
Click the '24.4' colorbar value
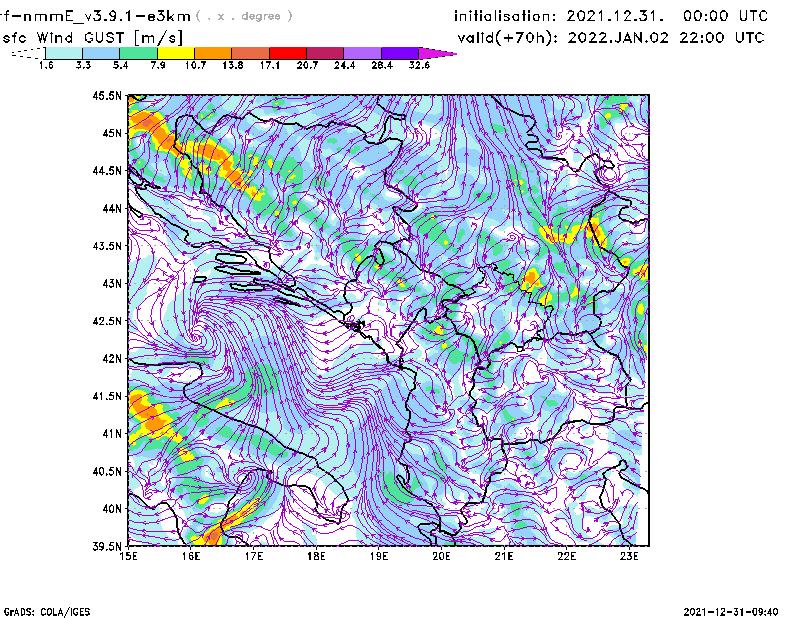point(344,65)
